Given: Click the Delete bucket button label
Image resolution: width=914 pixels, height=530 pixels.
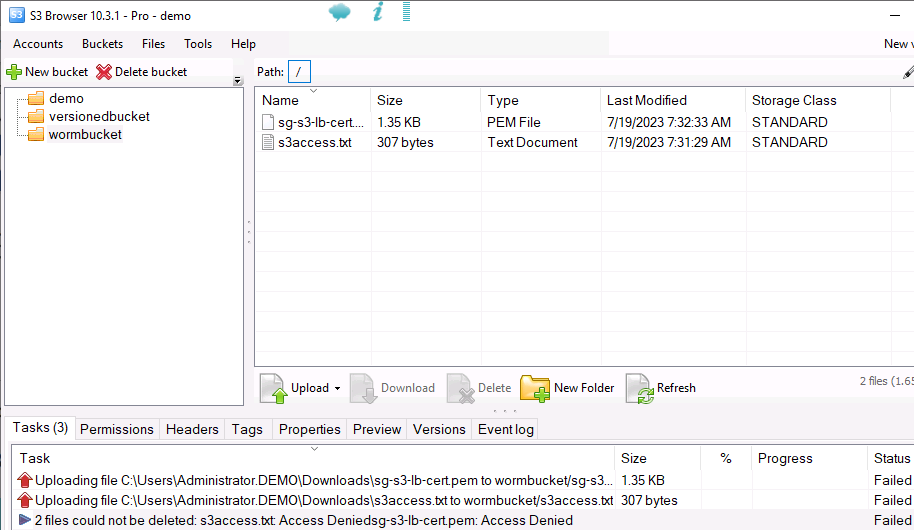Looking at the screenshot, I should [151, 72].
